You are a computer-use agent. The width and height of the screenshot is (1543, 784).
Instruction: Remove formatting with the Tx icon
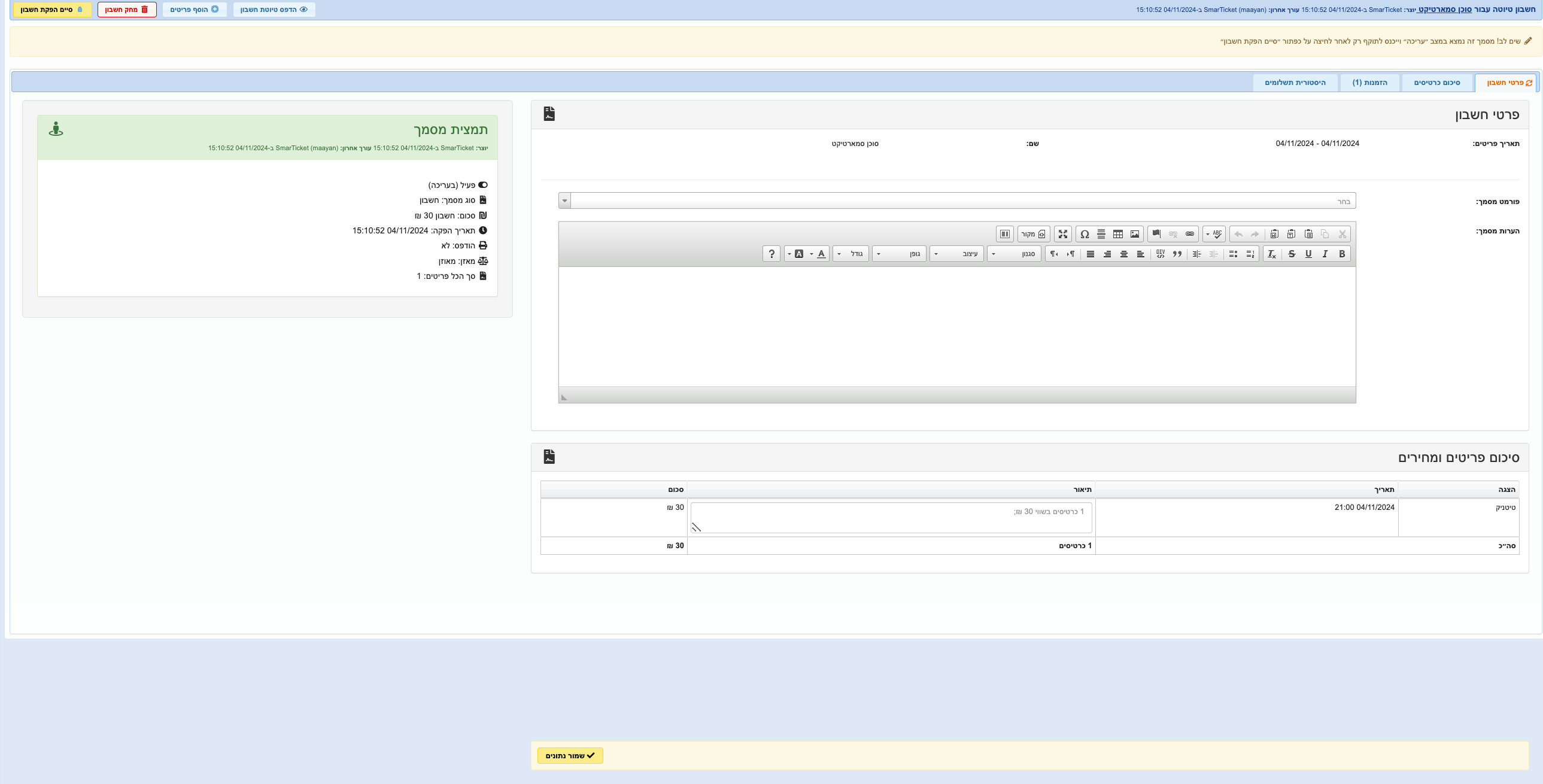[1272, 254]
